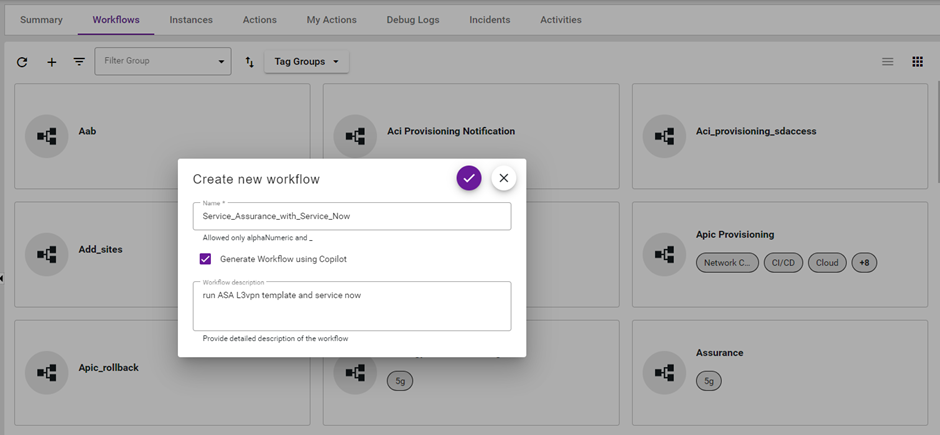
Task: Expand the Tag Groups dropdown
Action: [x=306, y=62]
